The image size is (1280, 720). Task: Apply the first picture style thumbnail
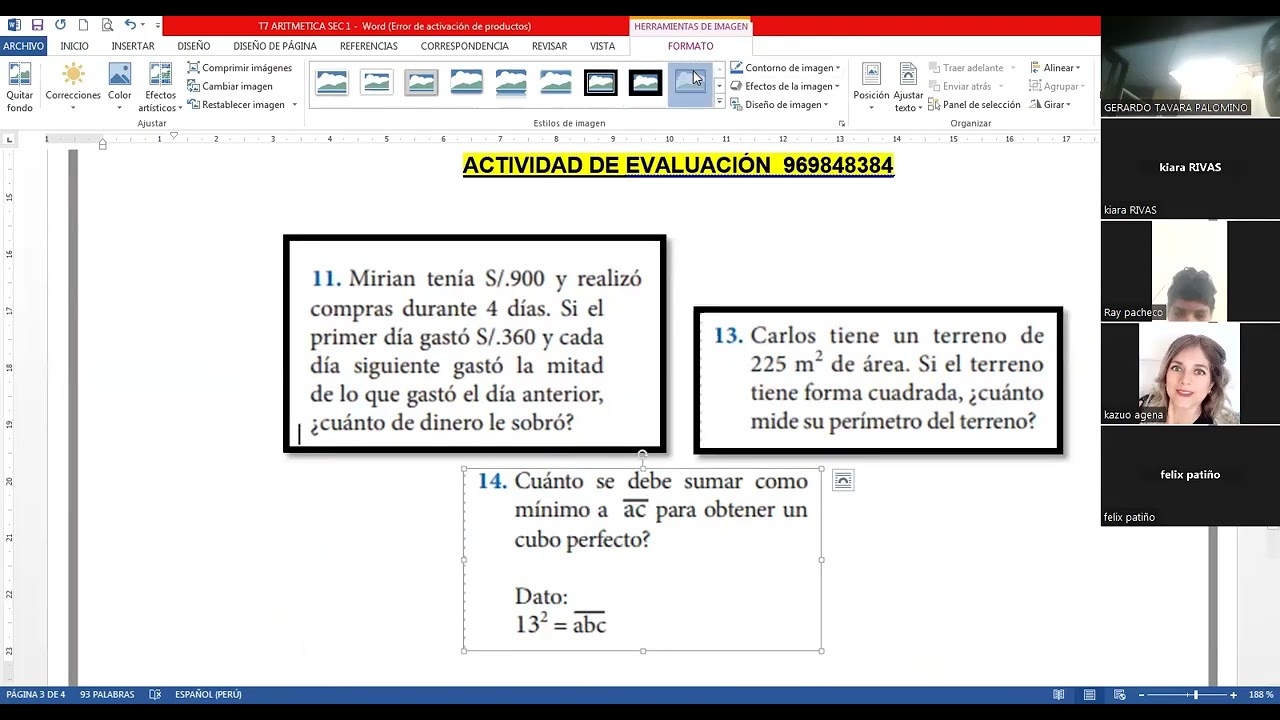click(x=331, y=82)
